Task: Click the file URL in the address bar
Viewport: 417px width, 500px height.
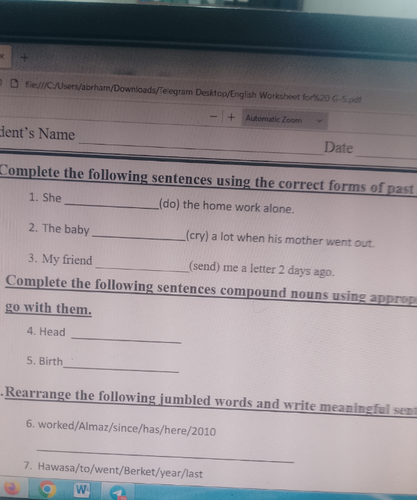Action: 193,92
